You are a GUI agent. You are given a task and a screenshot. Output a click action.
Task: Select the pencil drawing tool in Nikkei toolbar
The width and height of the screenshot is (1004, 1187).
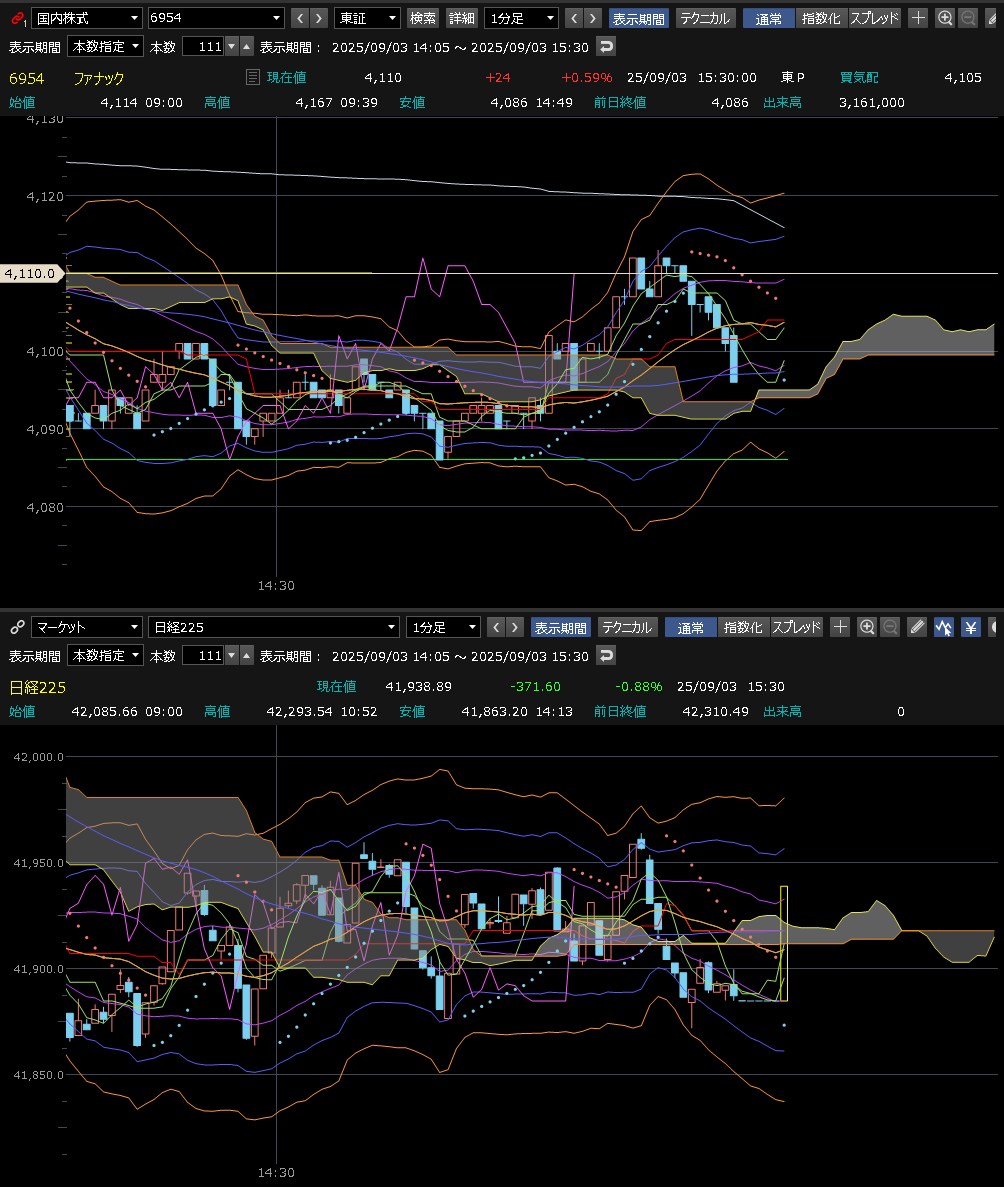tap(917, 627)
